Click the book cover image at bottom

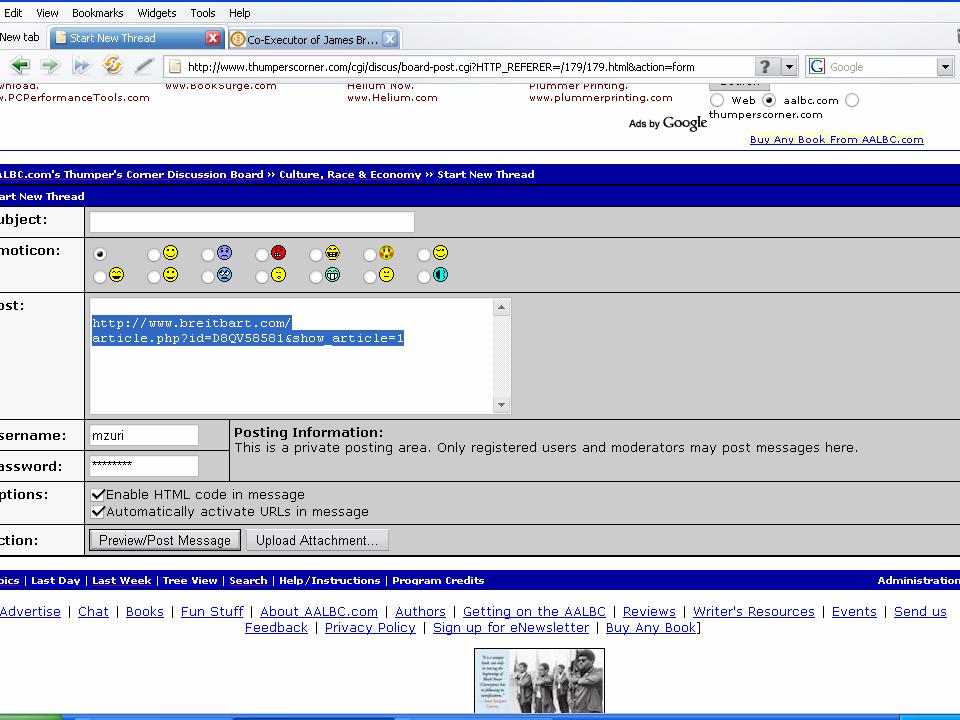(x=539, y=681)
